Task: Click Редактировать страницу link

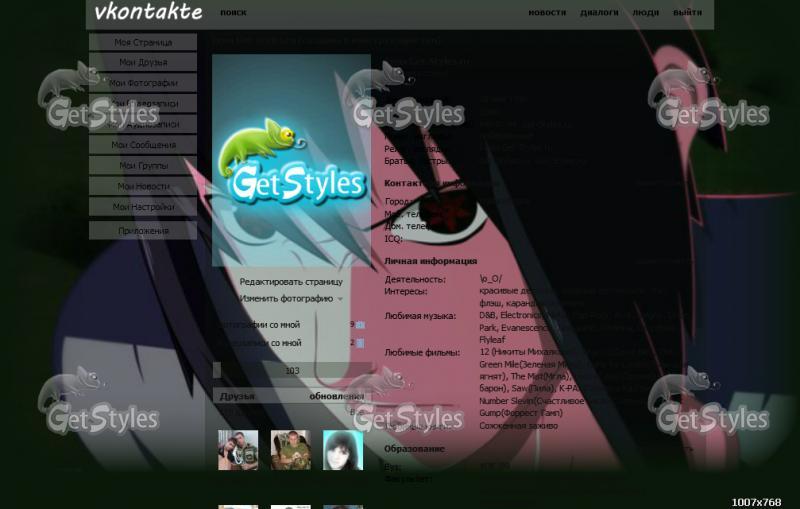Action: (291, 282)
